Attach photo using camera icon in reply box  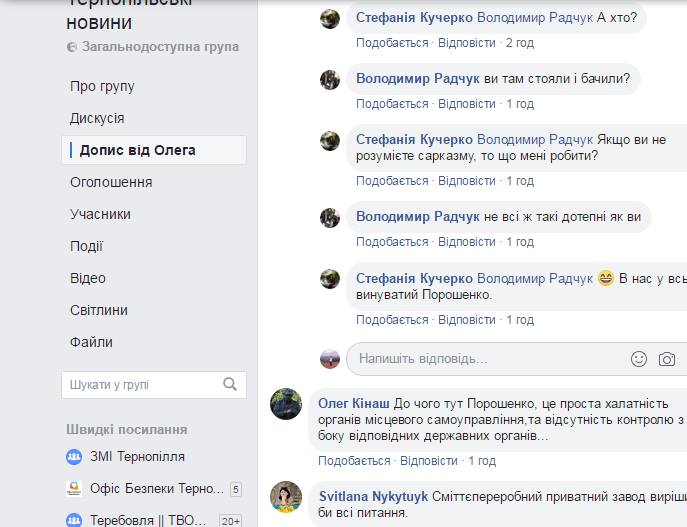(666, 359)
